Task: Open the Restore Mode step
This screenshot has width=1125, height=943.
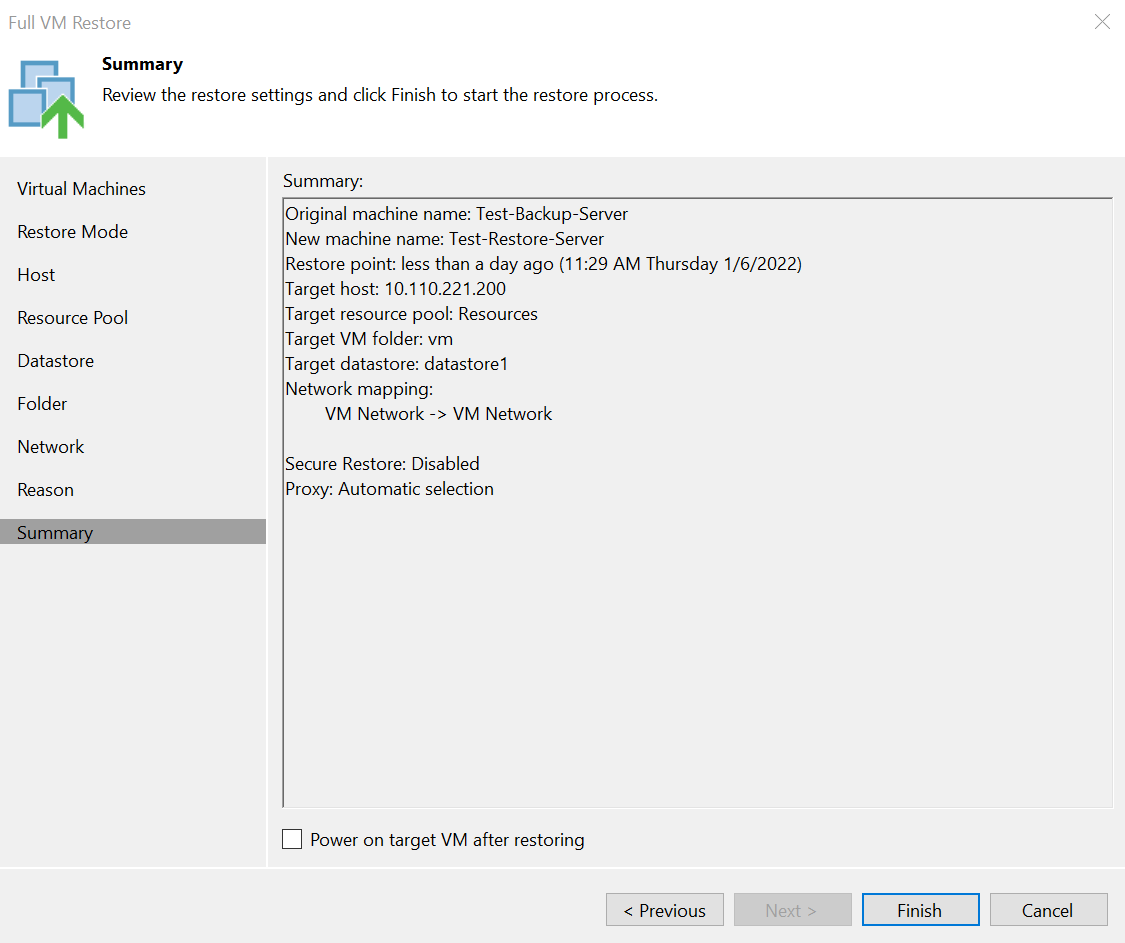Action: click(72, 232)
